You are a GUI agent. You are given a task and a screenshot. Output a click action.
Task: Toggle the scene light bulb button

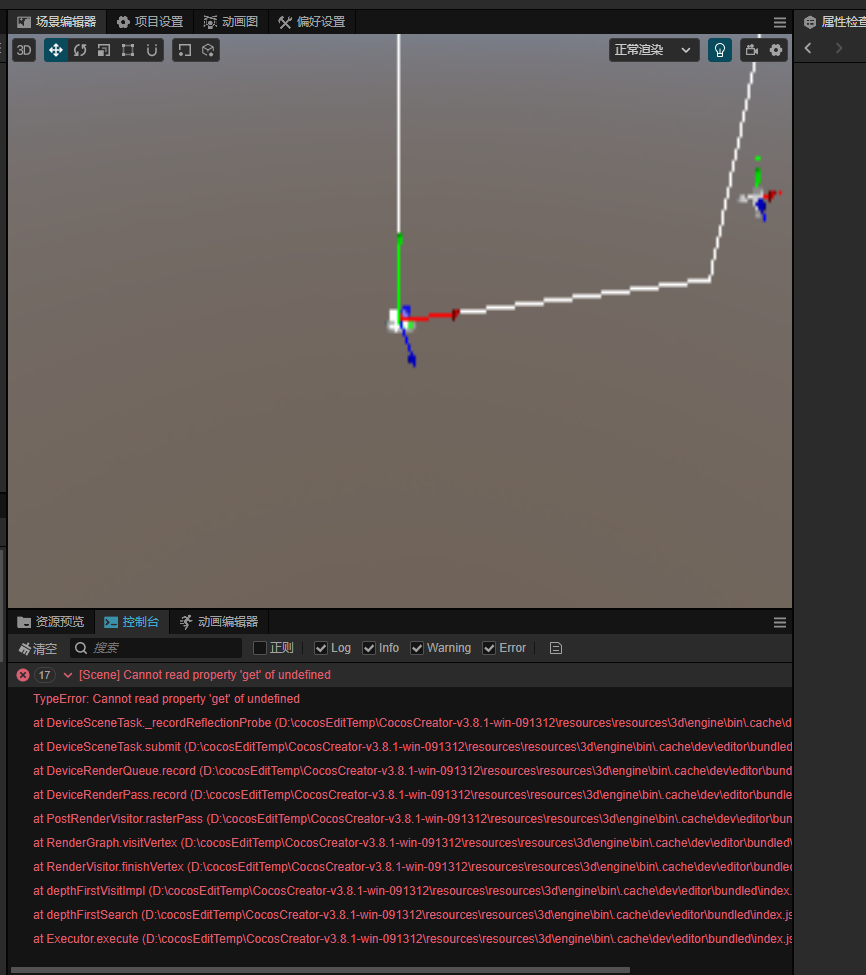[720, 50]
